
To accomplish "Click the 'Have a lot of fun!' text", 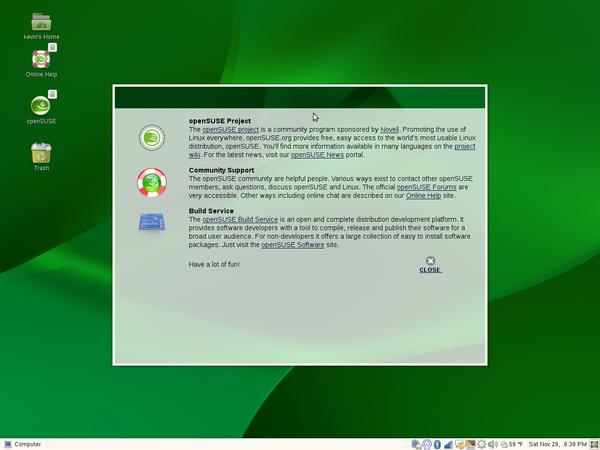I will pos(214,264).
